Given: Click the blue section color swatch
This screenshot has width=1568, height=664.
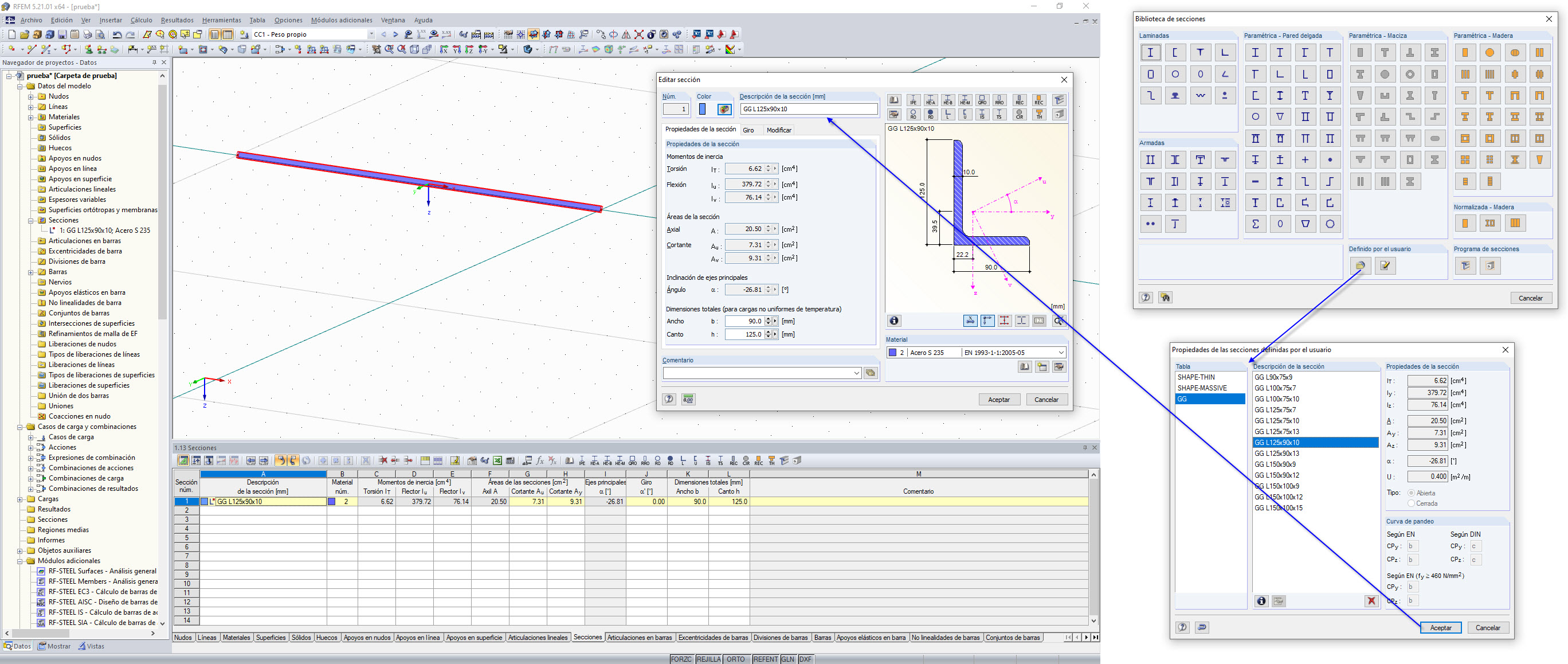Looking at the screenshot, I should point(702,109).
